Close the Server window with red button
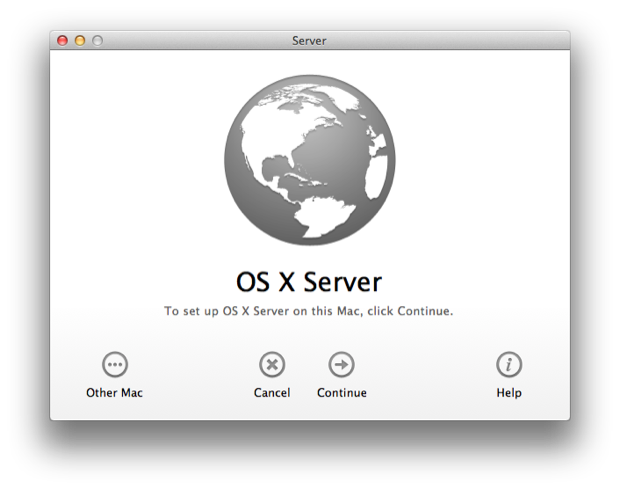This screenshot has width=620, height=490. (62, 40)
